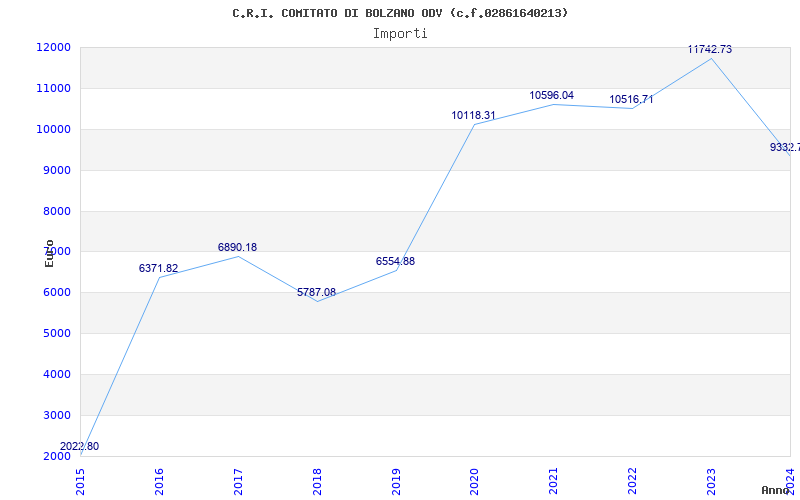The width and height of the screenshot is (800, 500).
Task: Select data label 6890.18
Action: pos(237,247)
